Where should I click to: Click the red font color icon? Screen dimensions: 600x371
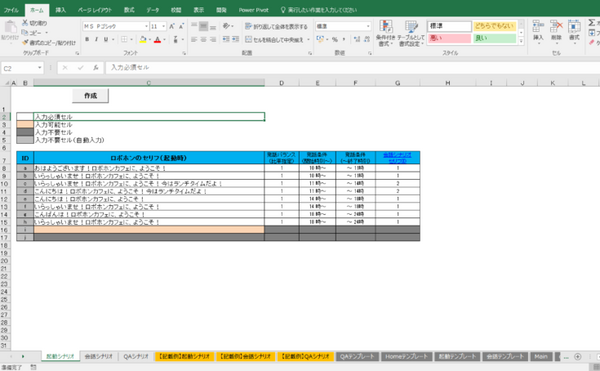click(x=157, y=39)
